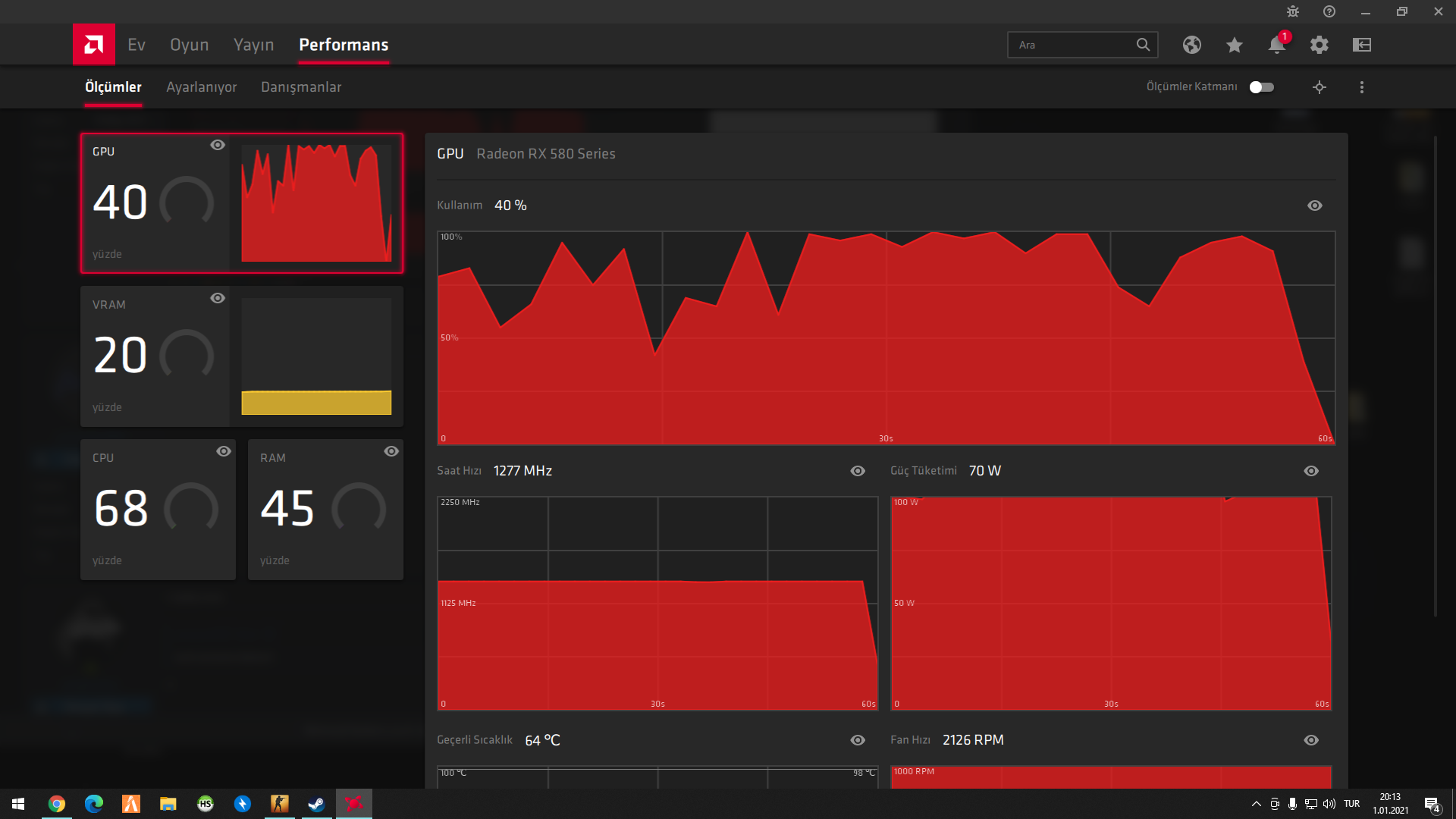Click the "64 °C" temperature value
1456x819 pixels.
(543, 740)
